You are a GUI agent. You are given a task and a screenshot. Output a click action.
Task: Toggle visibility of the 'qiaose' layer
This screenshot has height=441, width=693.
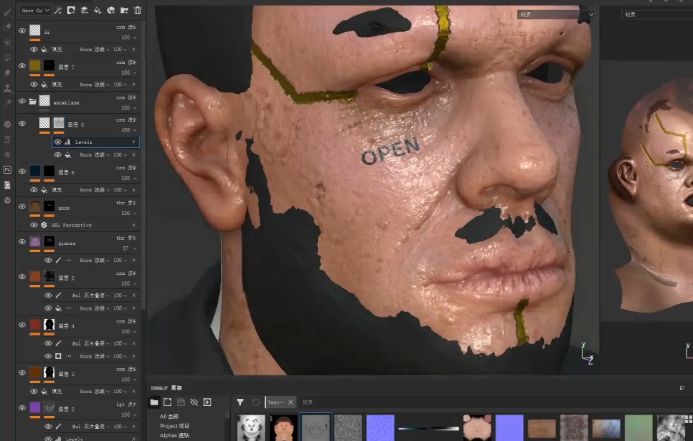coord(22,242)
